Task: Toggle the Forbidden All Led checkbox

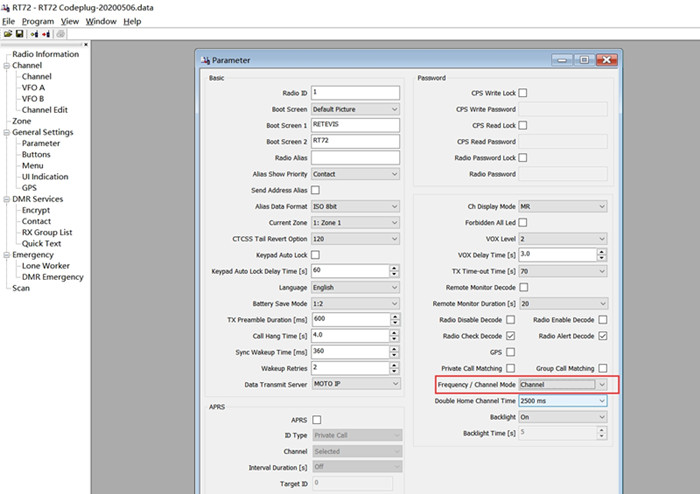Action: pyautogui.click(x=523, y=222)
